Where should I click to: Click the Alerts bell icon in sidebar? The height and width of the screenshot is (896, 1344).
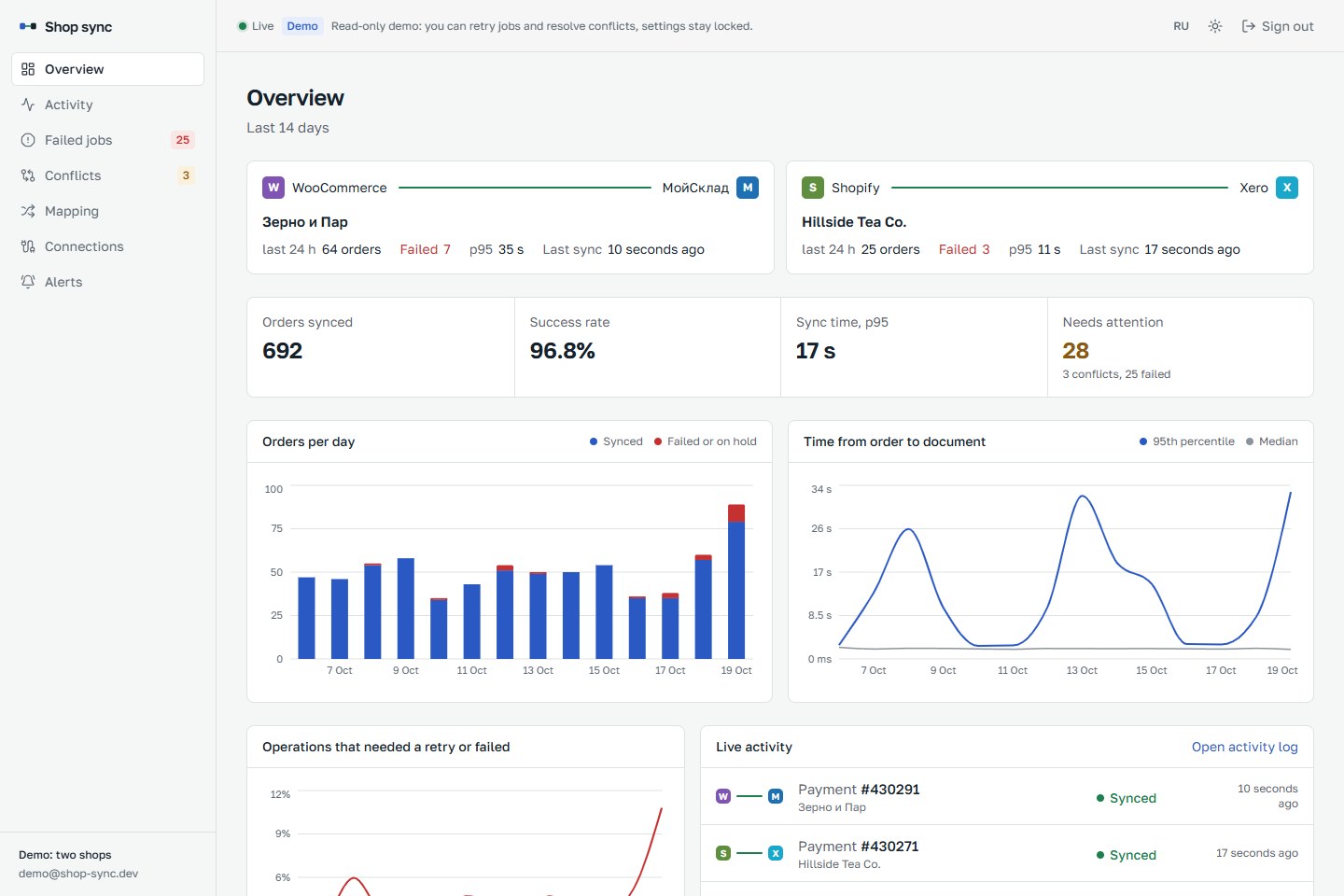point(28,282)
